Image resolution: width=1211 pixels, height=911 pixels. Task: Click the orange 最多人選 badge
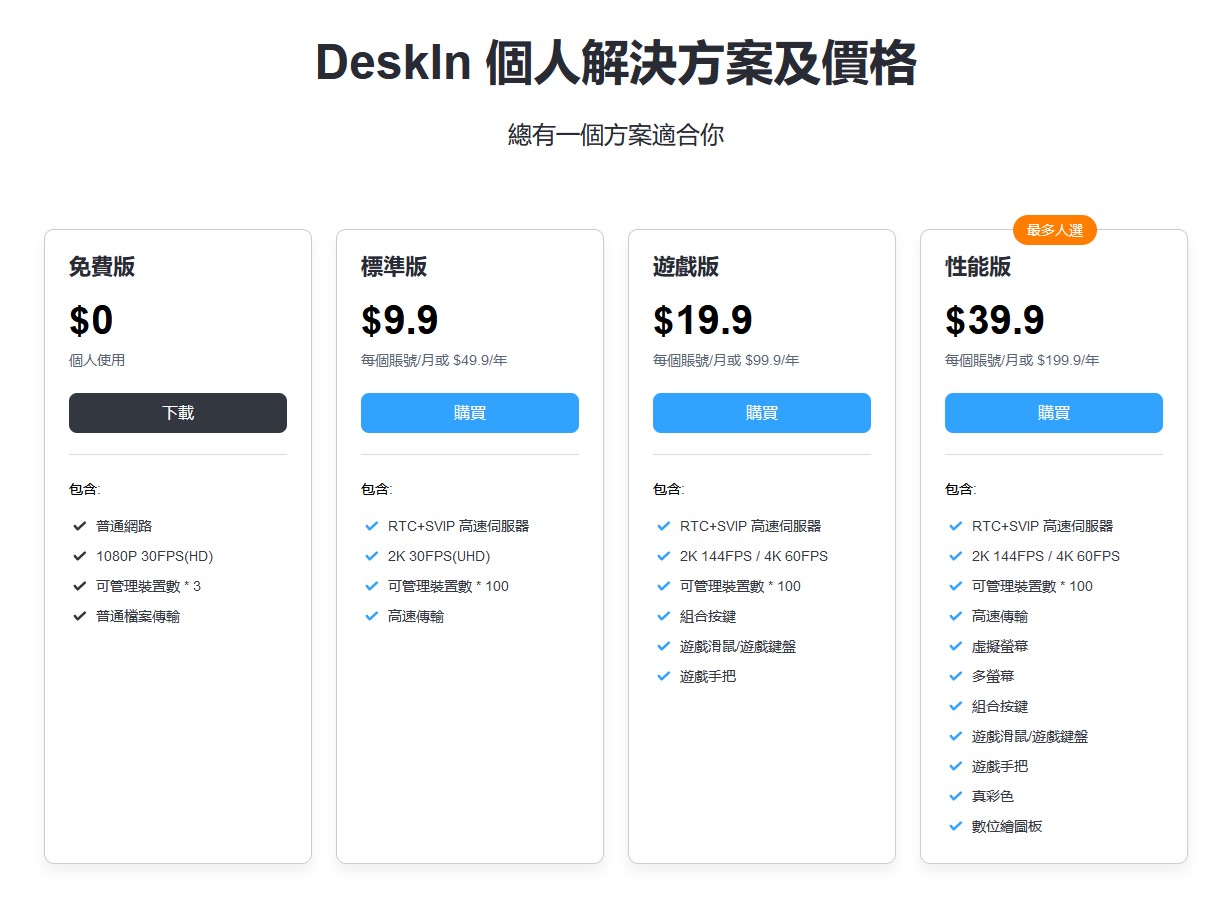[x=1055, y=231]
